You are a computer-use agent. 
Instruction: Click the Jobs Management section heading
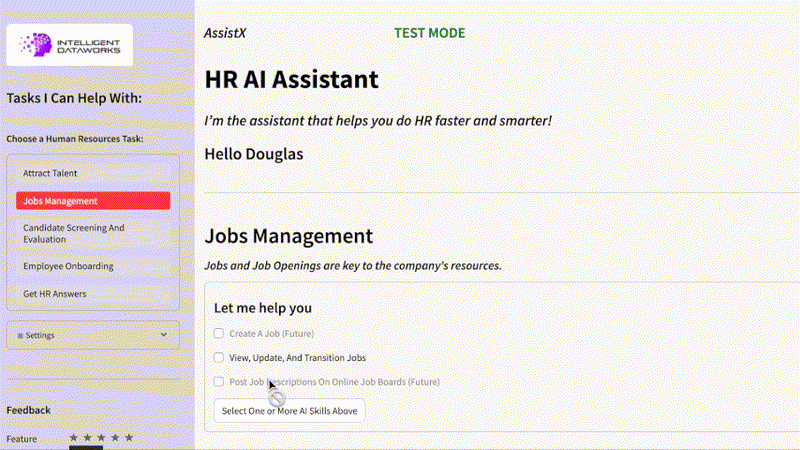click(x=288, y=237)
